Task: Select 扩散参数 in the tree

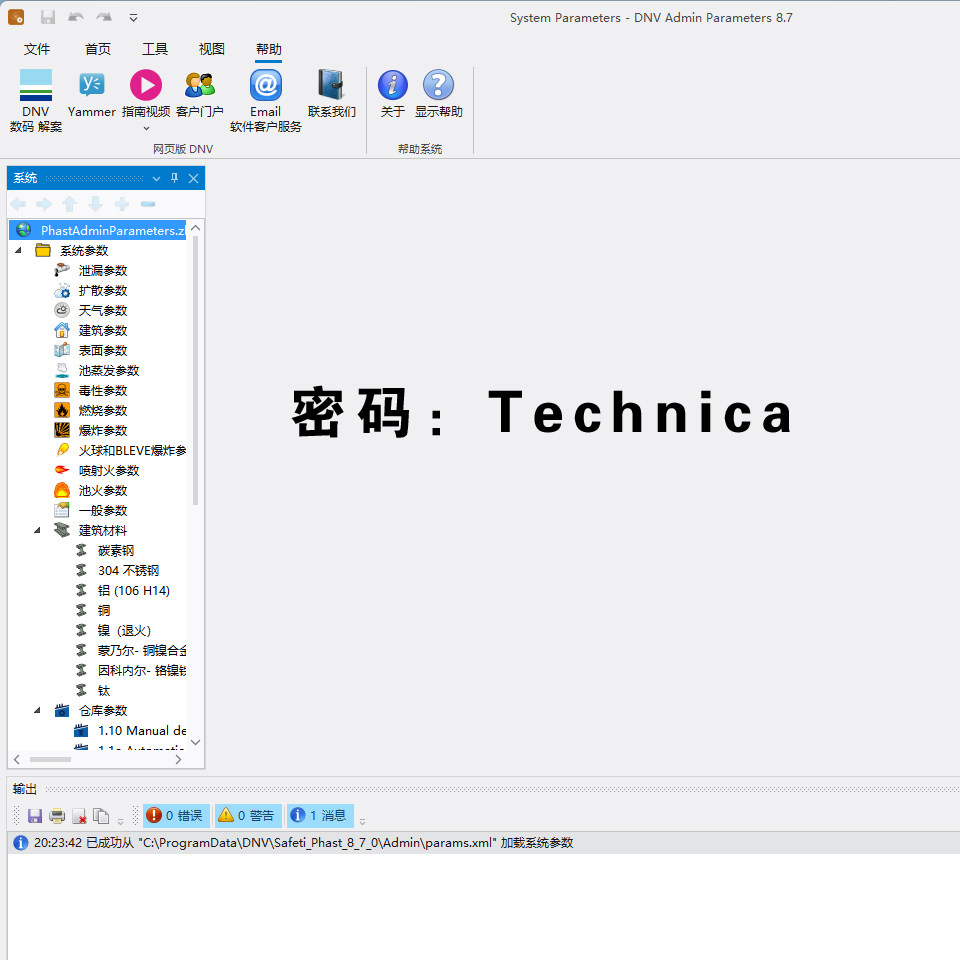Action: coord(103,290)
